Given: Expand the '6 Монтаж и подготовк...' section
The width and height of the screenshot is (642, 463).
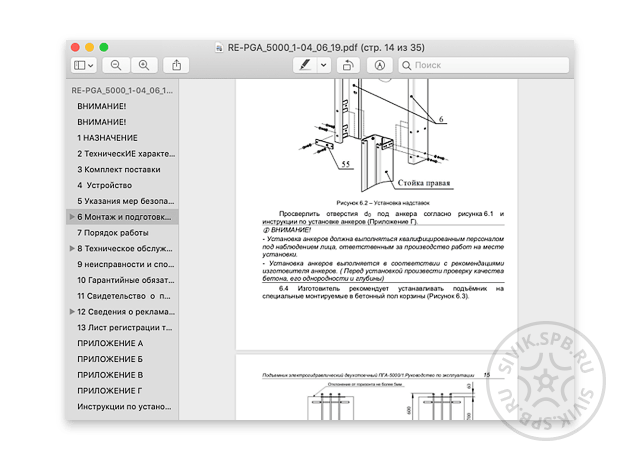Looking at the screenshot, I should pyautogui.click(x=72, y=217).
